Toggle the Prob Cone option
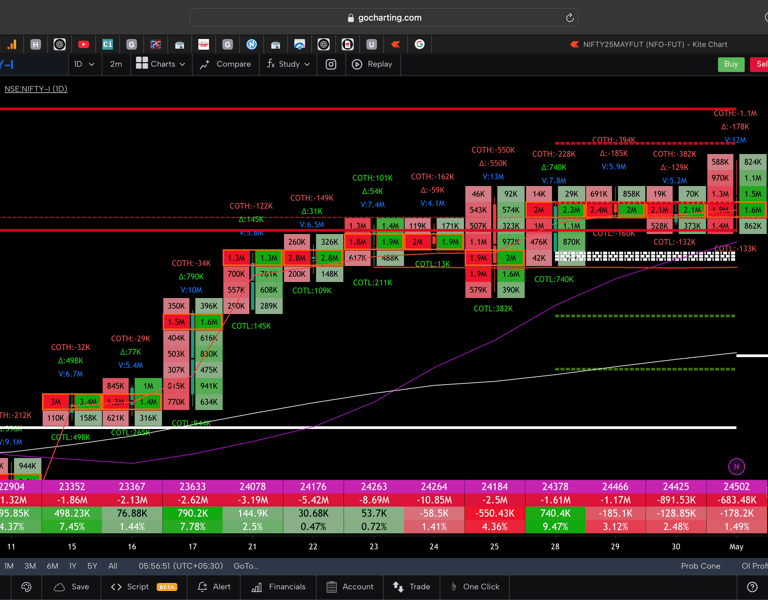The image size is (768, 600). [x=700, y=566]
